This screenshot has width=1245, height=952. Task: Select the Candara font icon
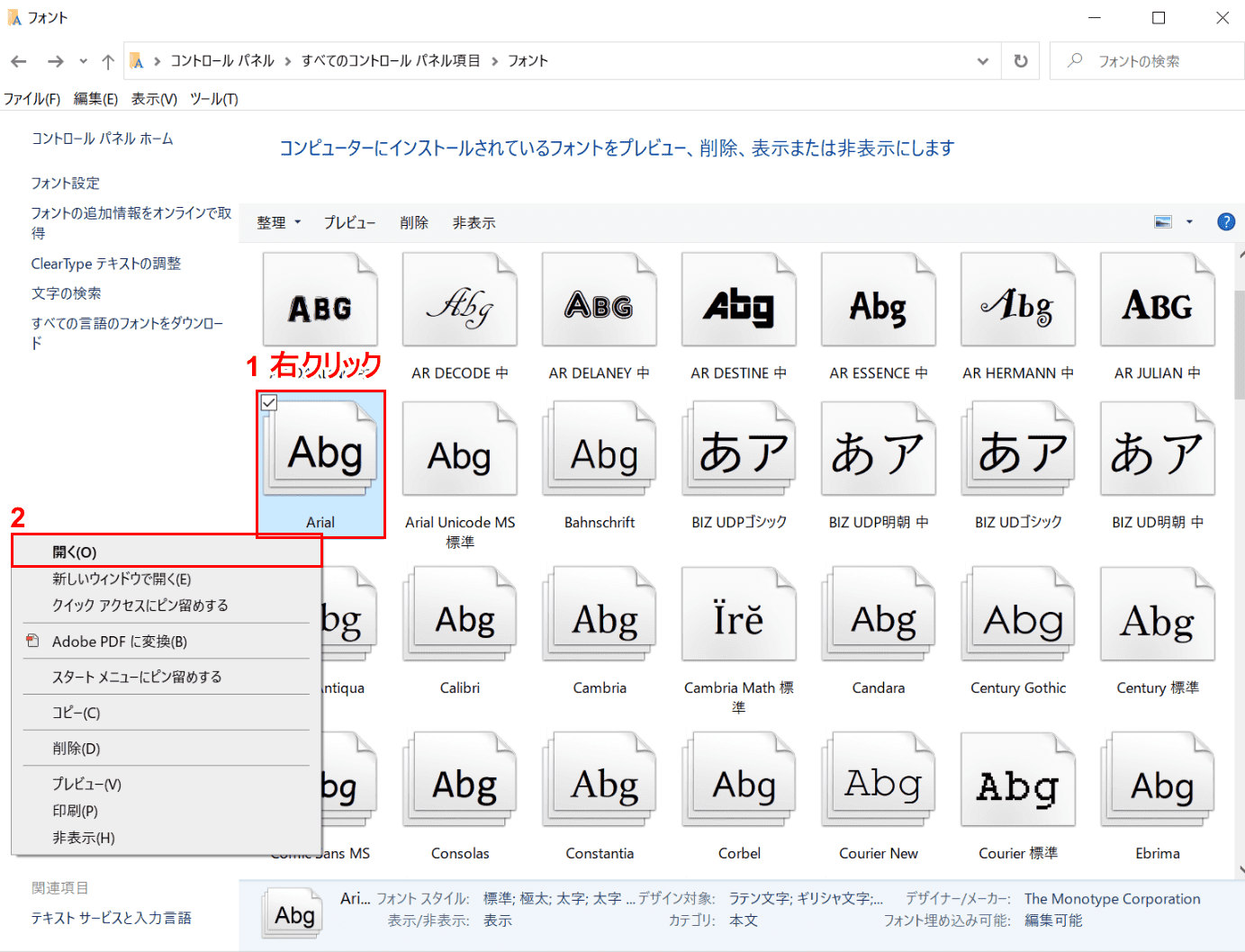click(x=879, y=615)
